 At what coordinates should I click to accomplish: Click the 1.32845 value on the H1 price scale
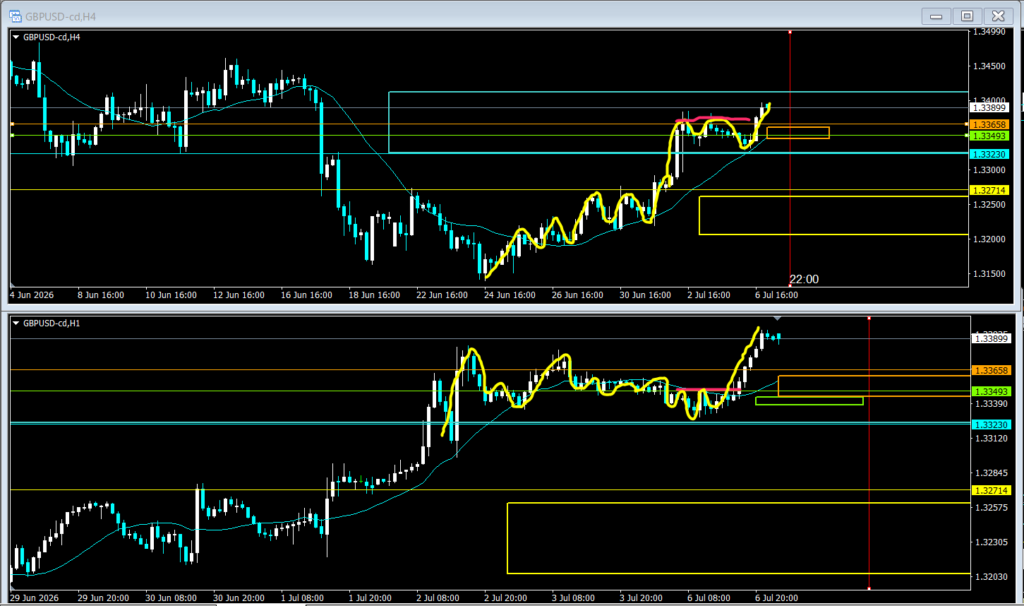coord(991,473)
